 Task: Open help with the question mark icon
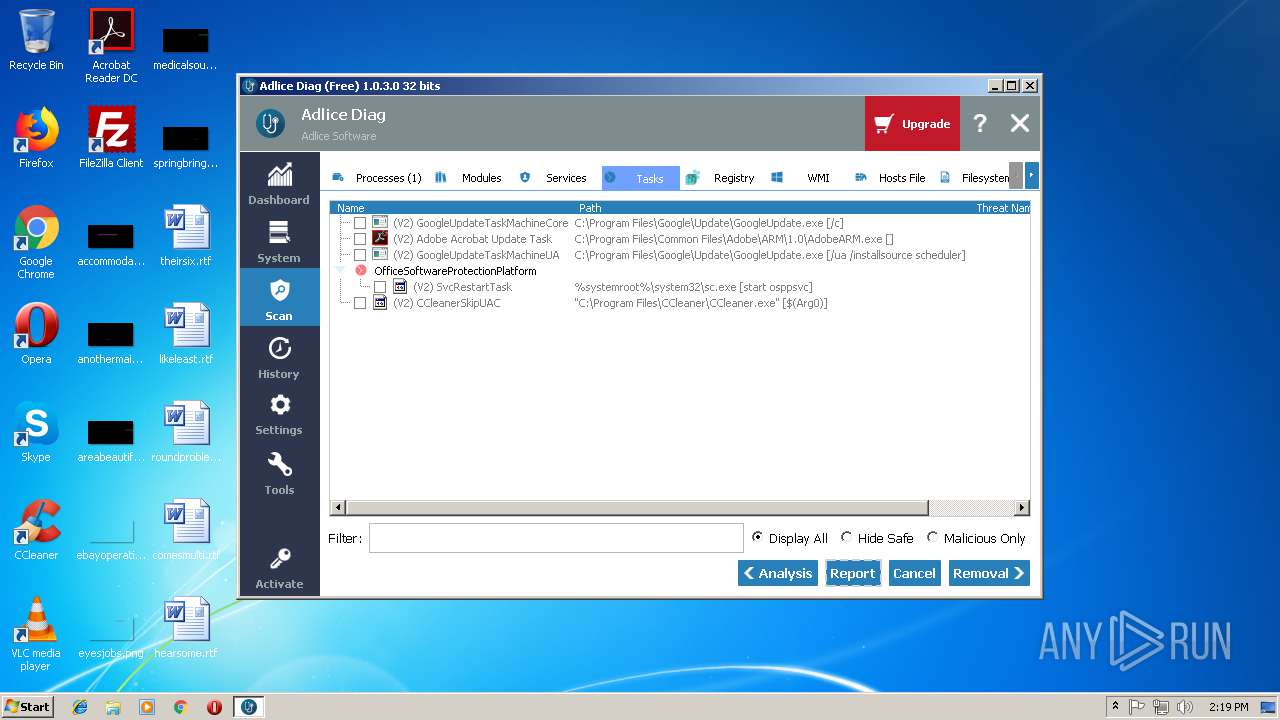(980, 123)
